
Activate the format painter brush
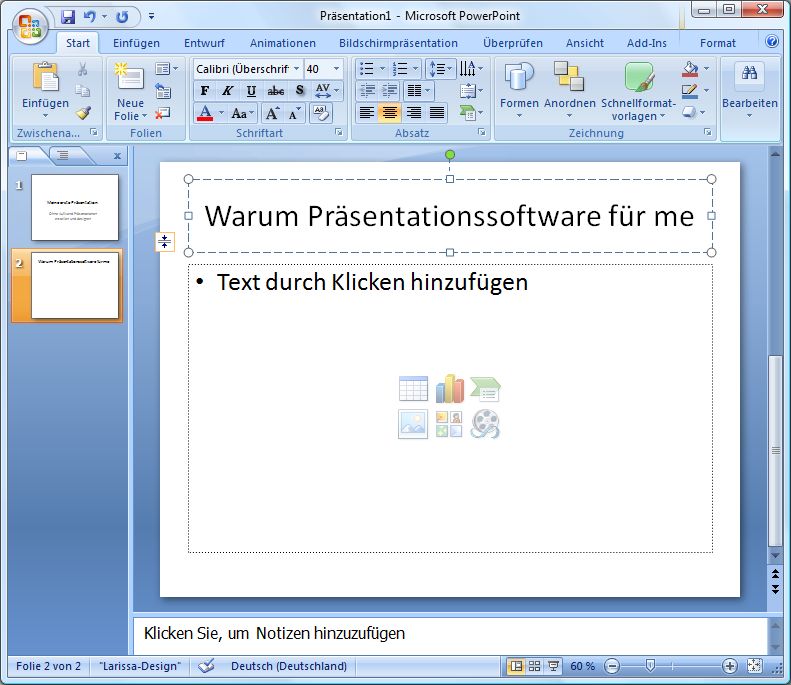tap(83, 113)
